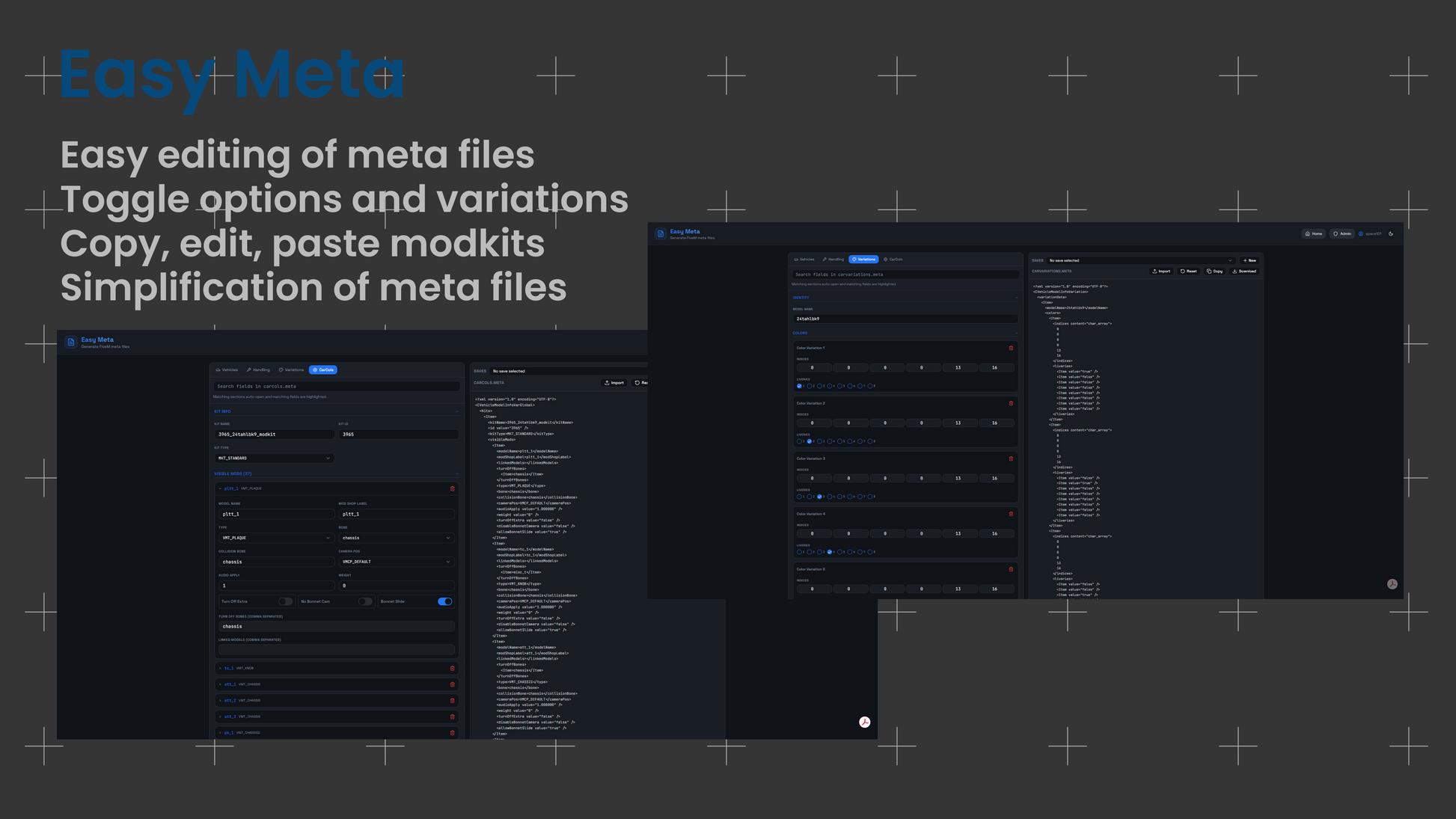
Task: Open the Saves 'No save selected' dropdown in carvariations
Action: pyautogui.click(x=1140, y=260)
